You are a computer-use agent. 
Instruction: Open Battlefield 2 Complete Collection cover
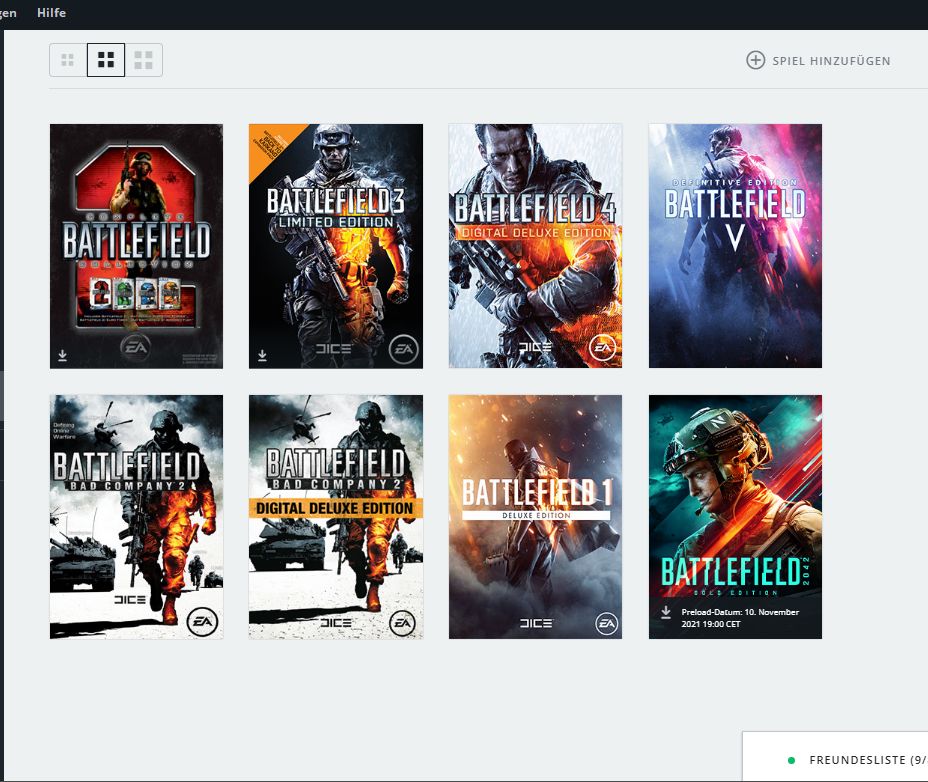tap(137, 246)
